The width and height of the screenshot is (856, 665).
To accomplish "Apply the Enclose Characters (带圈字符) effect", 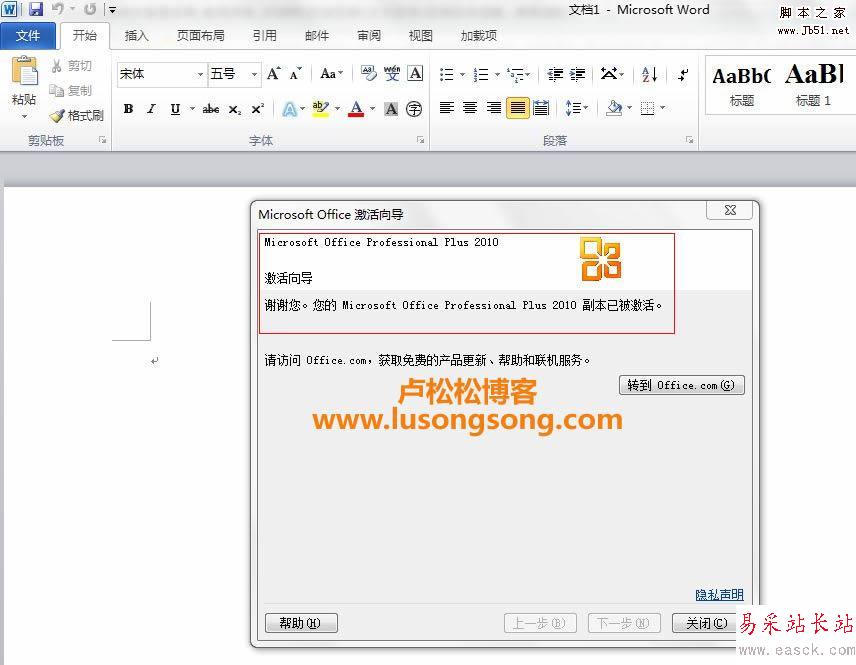I will [x=414, y=108].
